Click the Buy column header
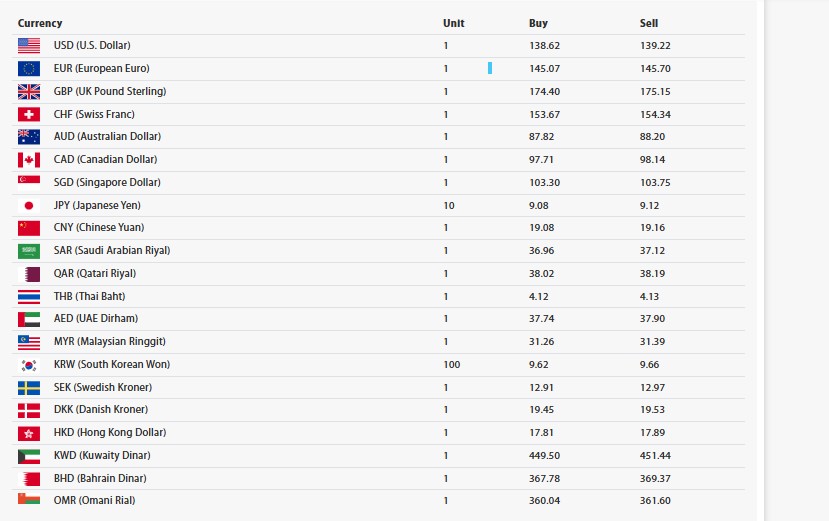This screenshot has height=521, width=829. click(538, 23)
